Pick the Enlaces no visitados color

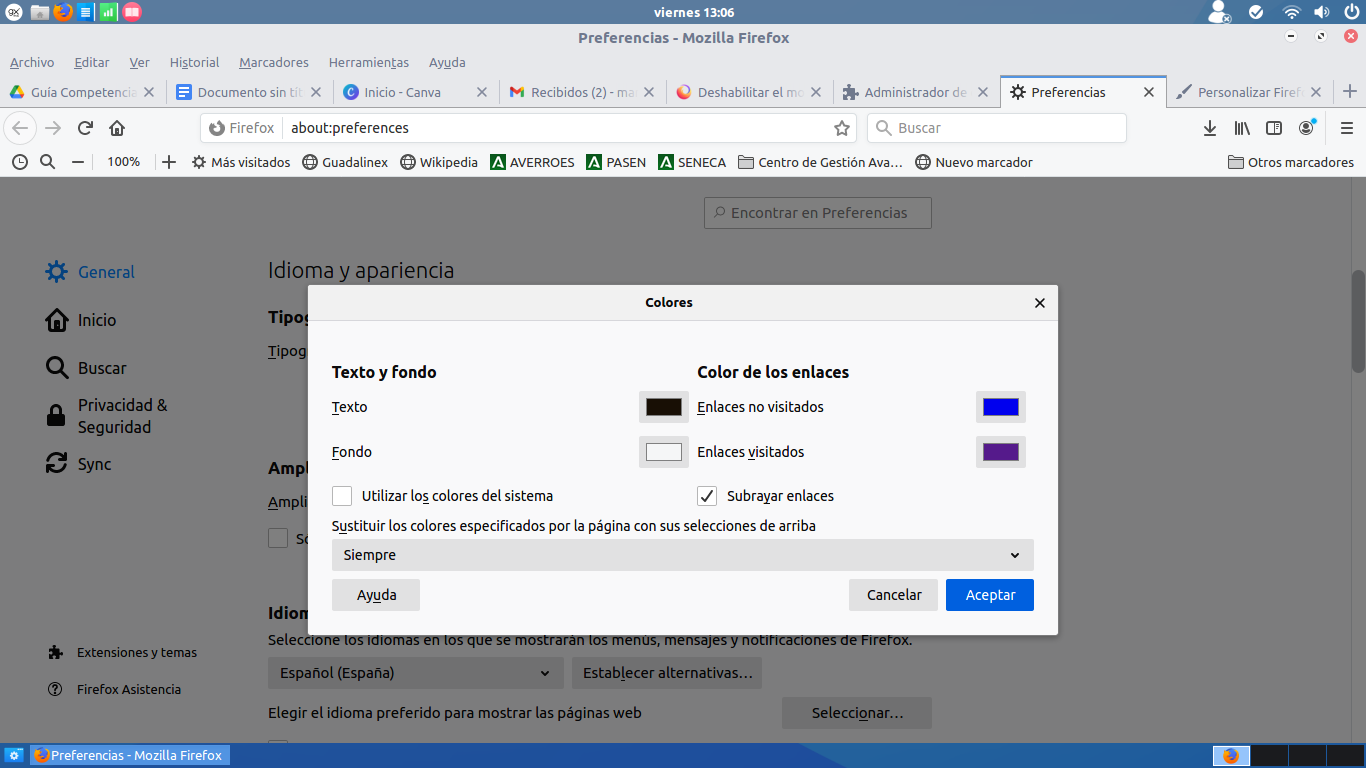[x=1000, y=407]
